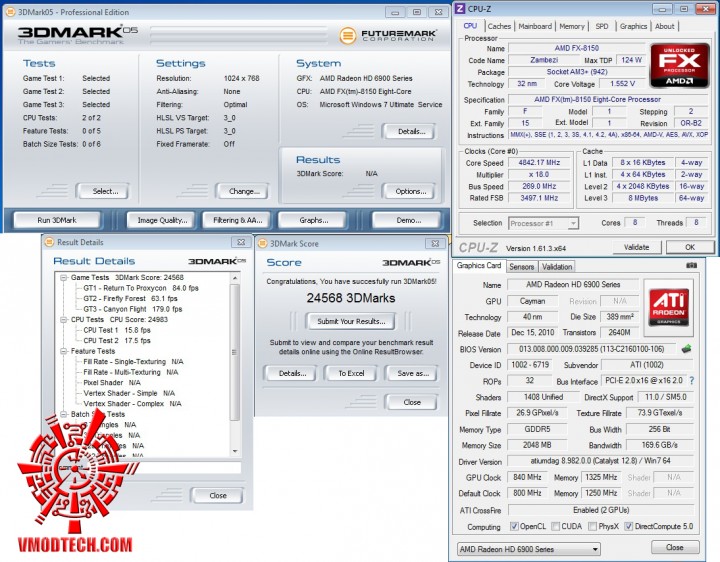This screenshot has height=562, width=720.
Task: Click the AMD FX processor logo in CPU-Z
Action: point(679,66)
